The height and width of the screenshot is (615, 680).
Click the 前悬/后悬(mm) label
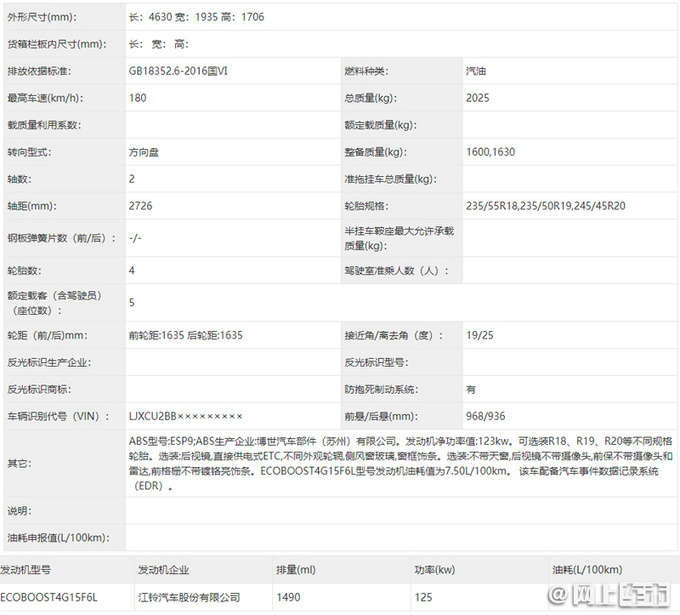(x=381, y=416)
